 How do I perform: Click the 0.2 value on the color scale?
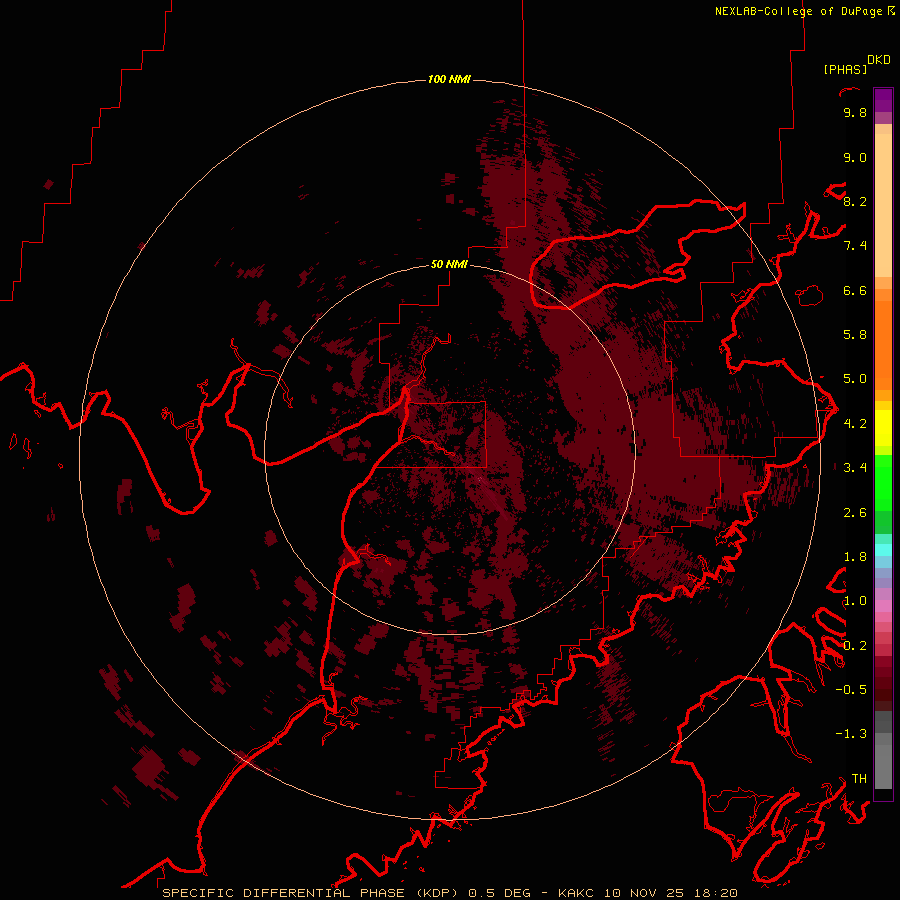855,646
